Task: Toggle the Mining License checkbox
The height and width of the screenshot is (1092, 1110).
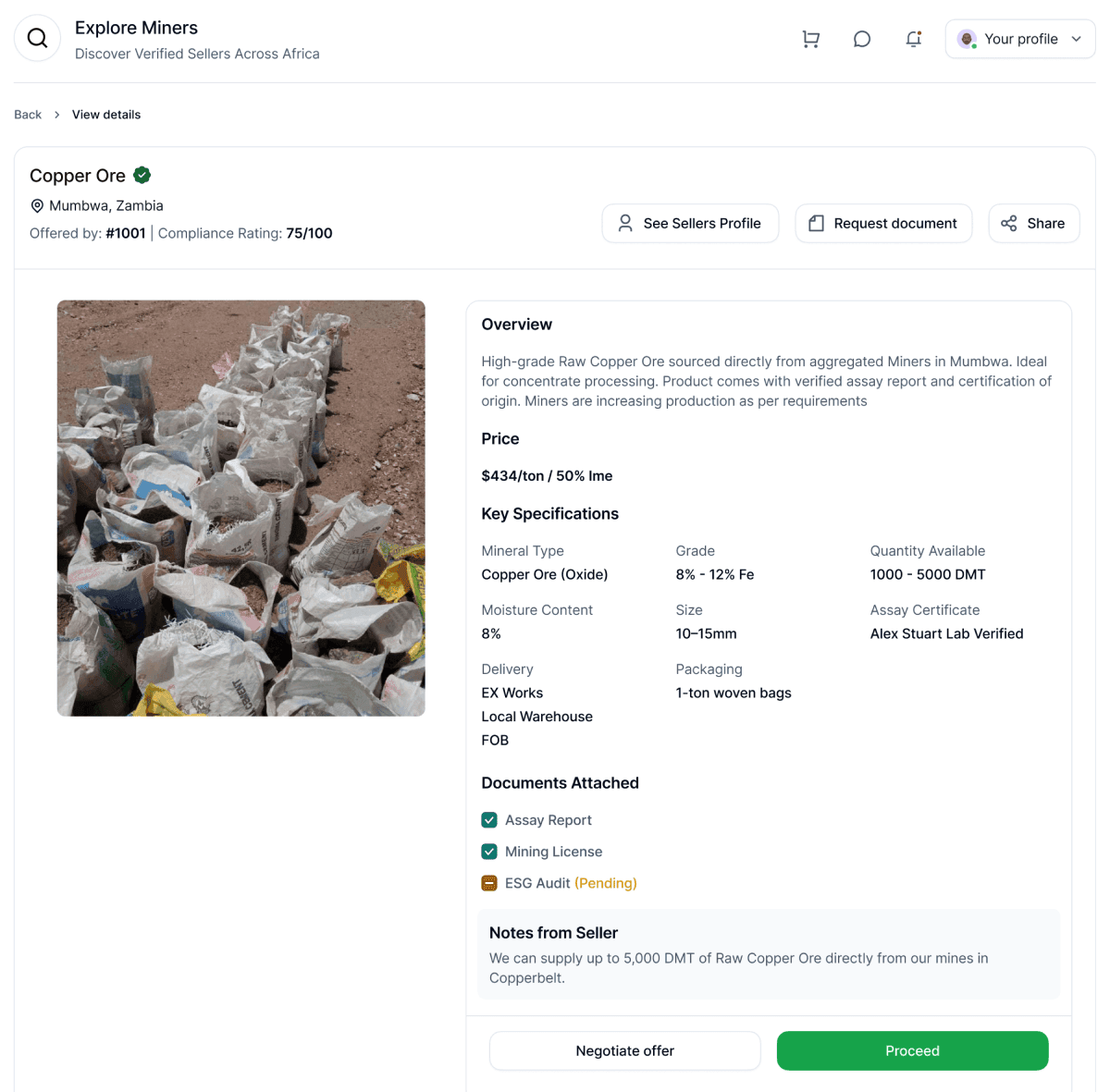Action: pyautogui.click(x=489, y=852)
